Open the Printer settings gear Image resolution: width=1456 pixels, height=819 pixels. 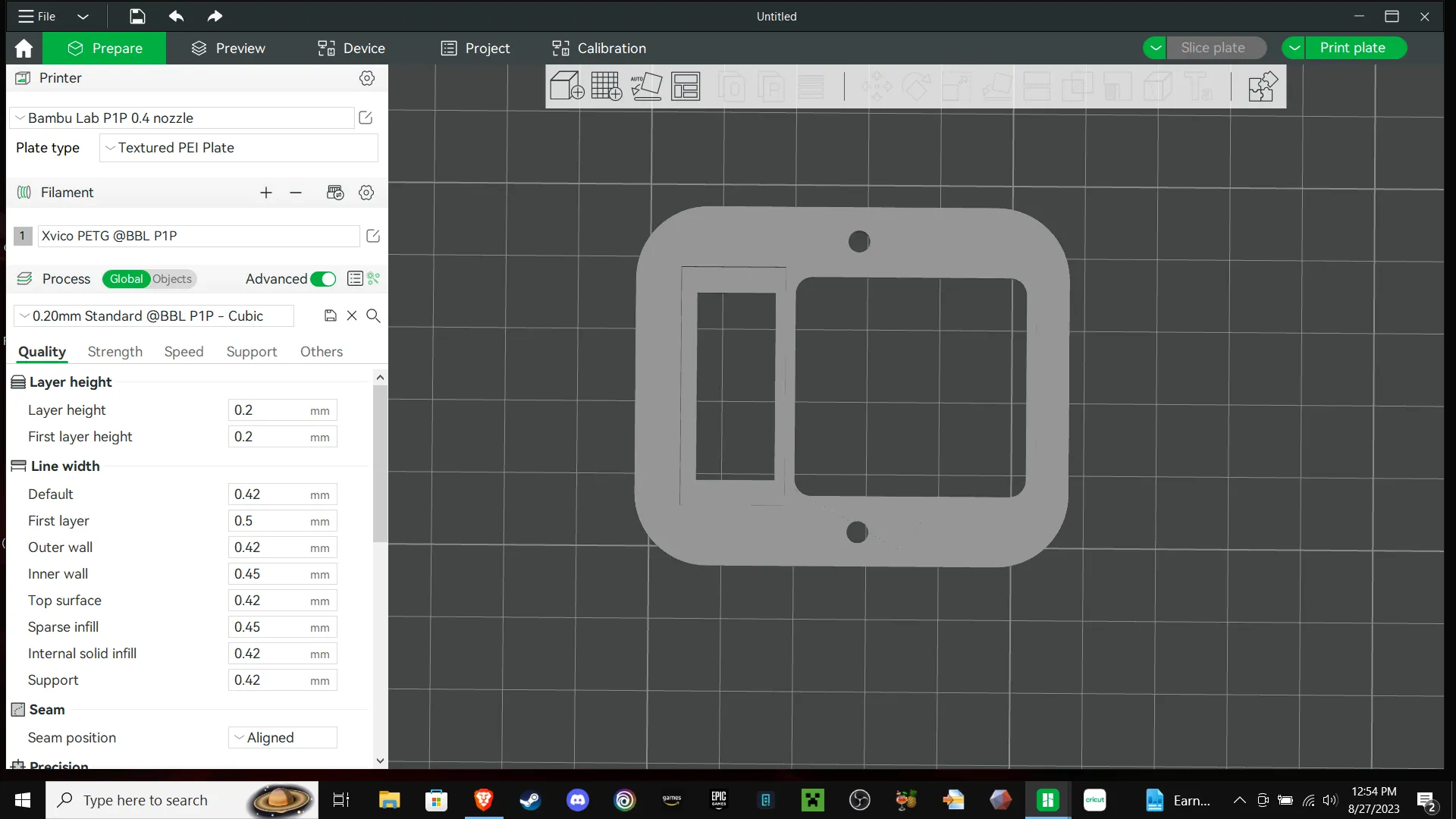click(367, 78)
